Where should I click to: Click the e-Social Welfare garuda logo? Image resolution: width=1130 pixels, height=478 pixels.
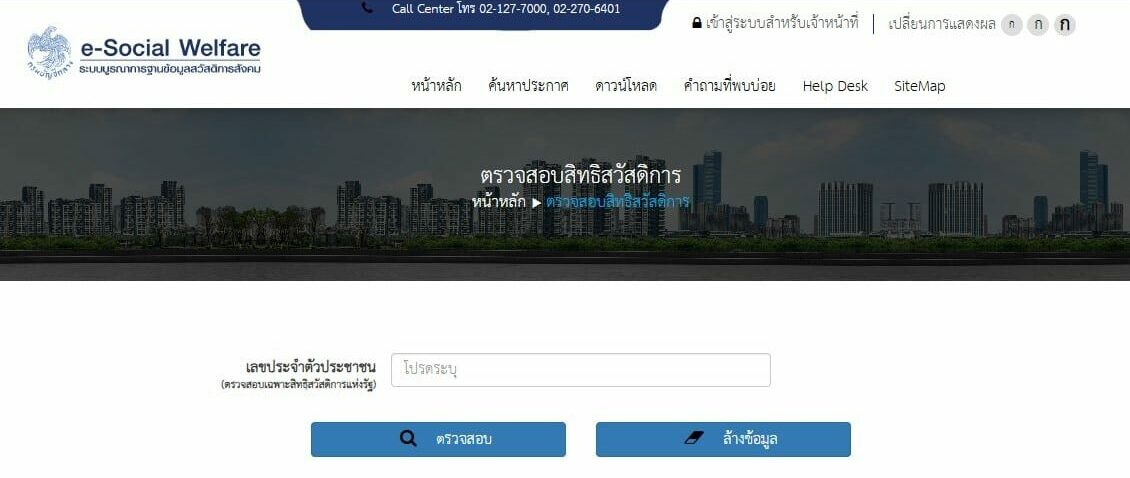[50, 52]
